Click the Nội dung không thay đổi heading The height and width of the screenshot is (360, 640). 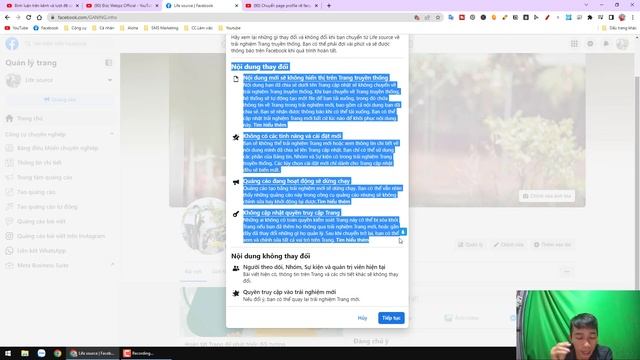click(271, 256)
